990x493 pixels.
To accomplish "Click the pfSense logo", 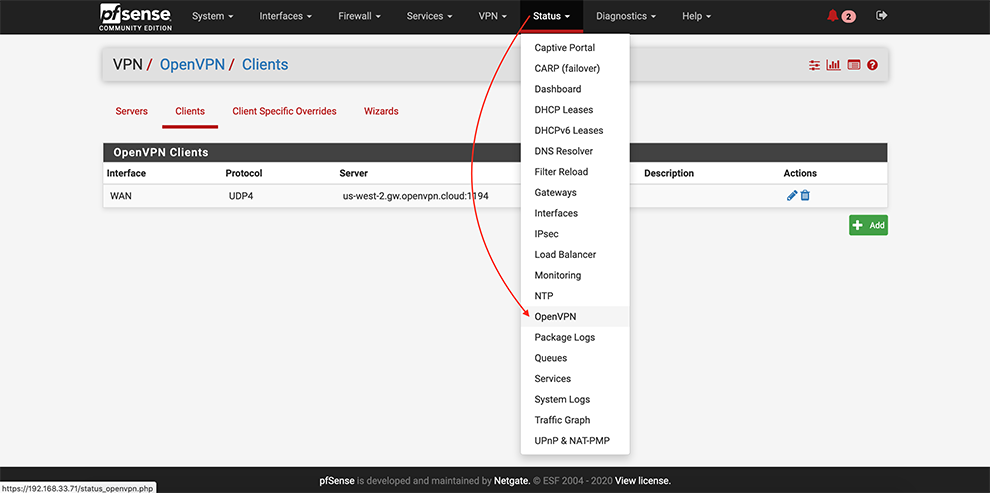I will click(x=135, y=16).
